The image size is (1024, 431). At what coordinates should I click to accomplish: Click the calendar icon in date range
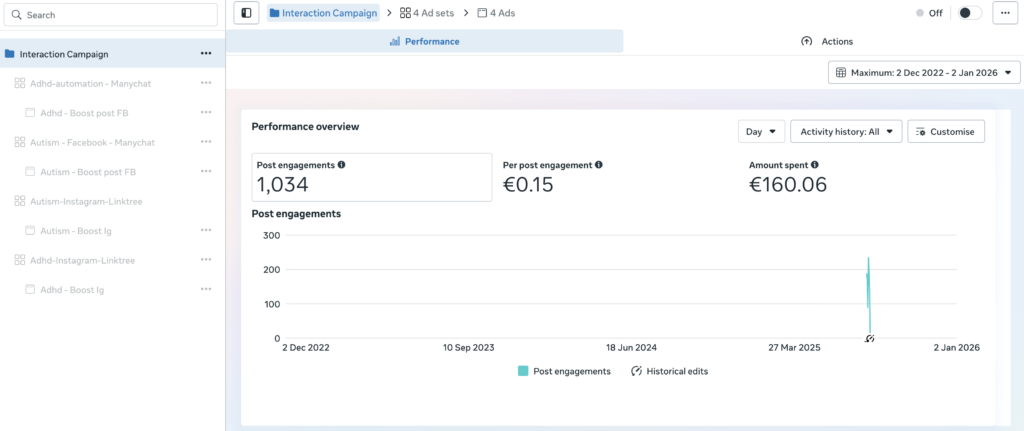(841, 72)
